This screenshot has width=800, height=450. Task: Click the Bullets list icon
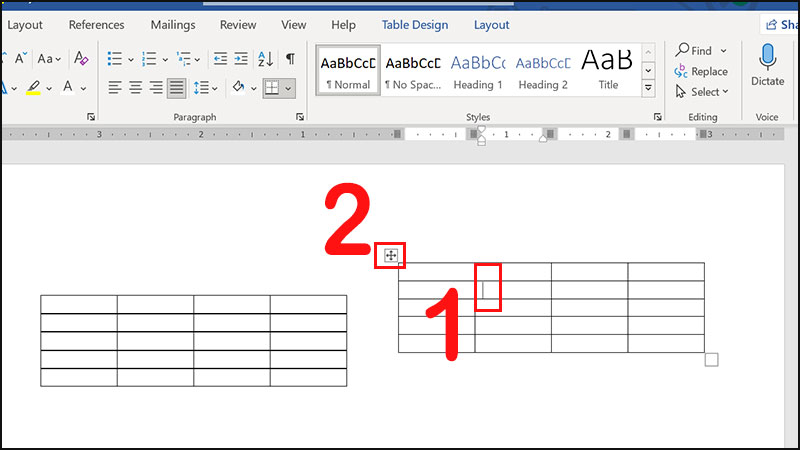pos(115,59)
